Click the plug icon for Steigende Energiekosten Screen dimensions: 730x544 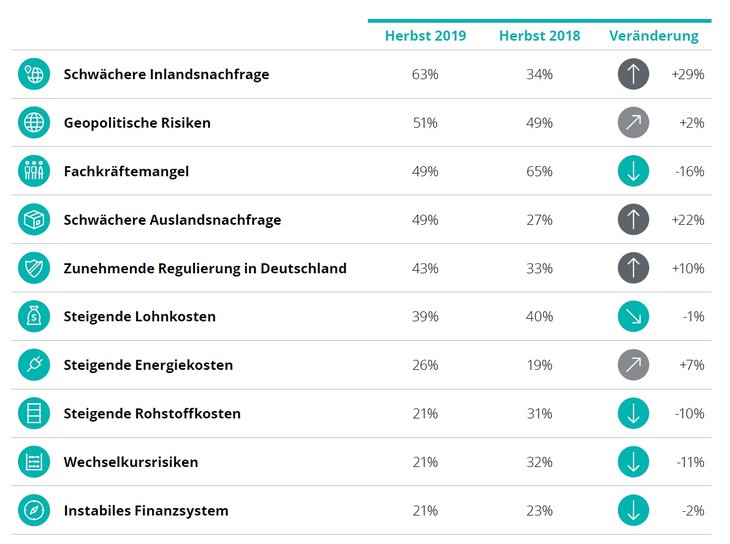pyautogui.click(x=34, y=365)
